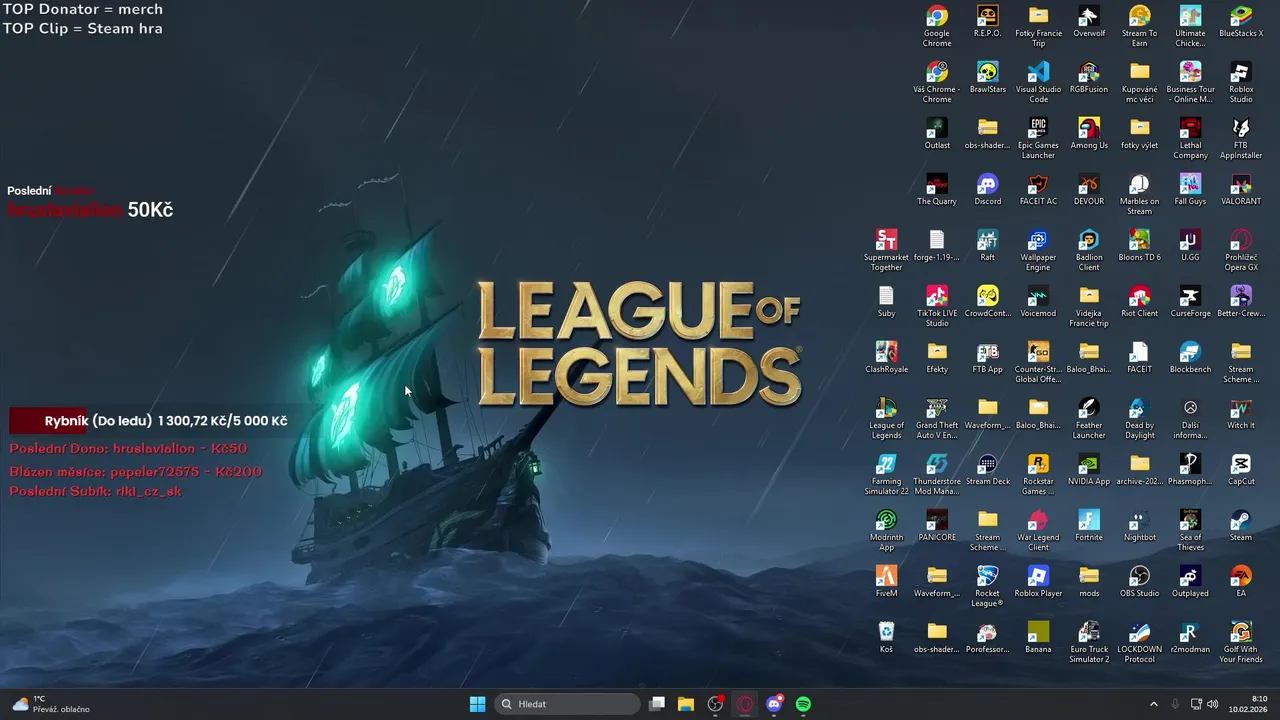Screen dimensions: 1280x720
Task: Launch FiveM desktop shortcut
Action: click(x=886, y=582)
